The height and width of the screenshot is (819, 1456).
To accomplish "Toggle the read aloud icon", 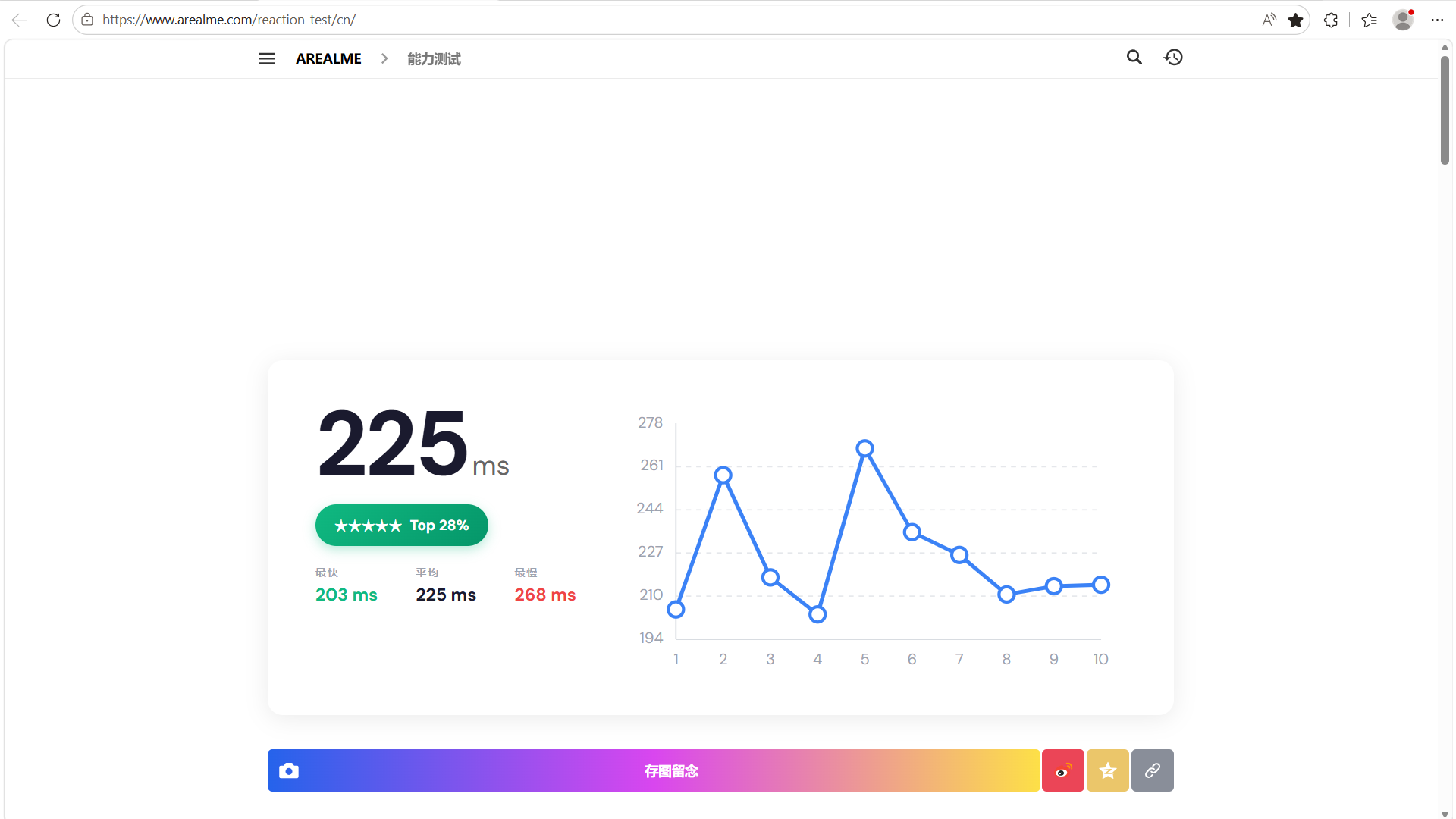I will click(x=1269, y=20).
